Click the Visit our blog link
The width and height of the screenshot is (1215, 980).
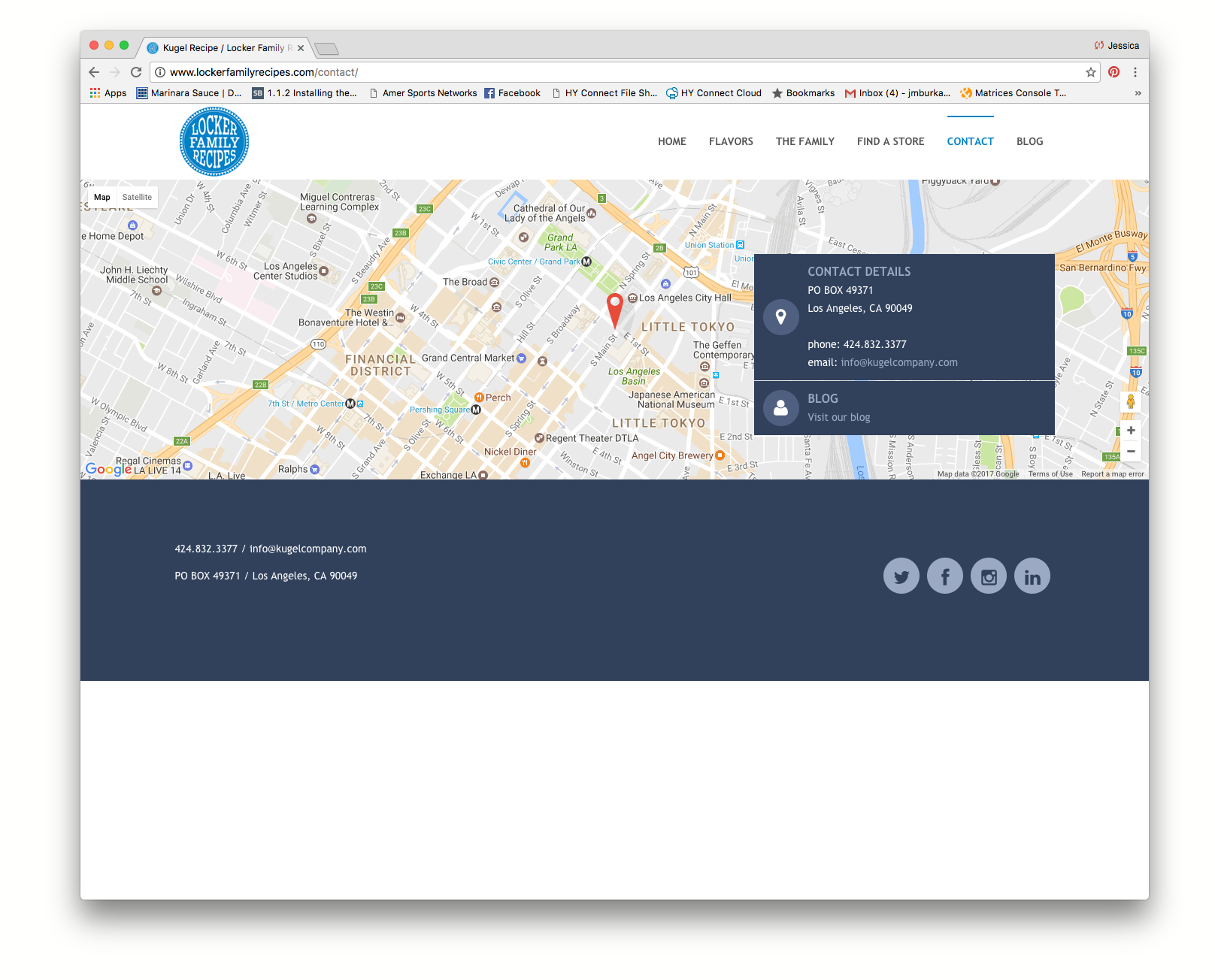838,417
